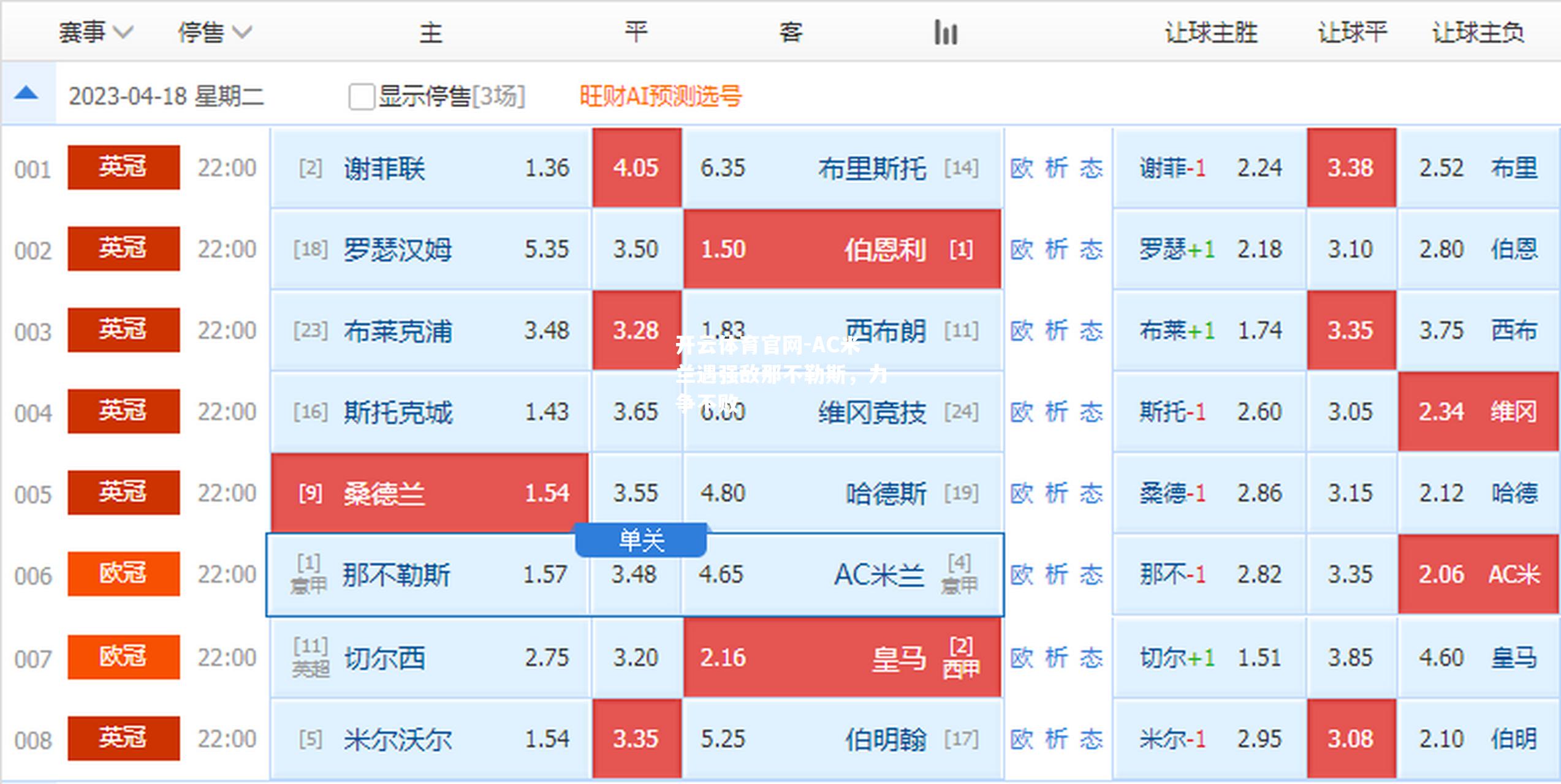Select handicap 桑德-1 home win 2.86
This screenshot has height=784, width=1561.
click(x=1209, y=493)
